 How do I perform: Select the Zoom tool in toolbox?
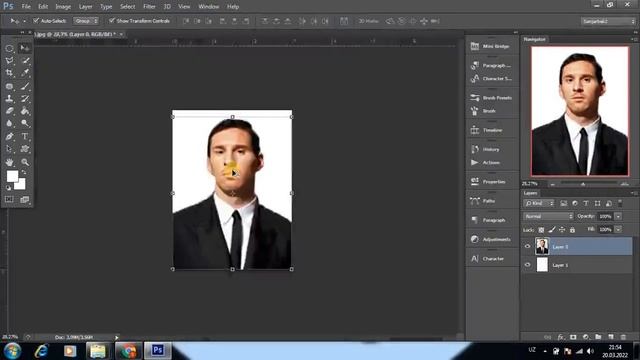(x=25, y=162)
